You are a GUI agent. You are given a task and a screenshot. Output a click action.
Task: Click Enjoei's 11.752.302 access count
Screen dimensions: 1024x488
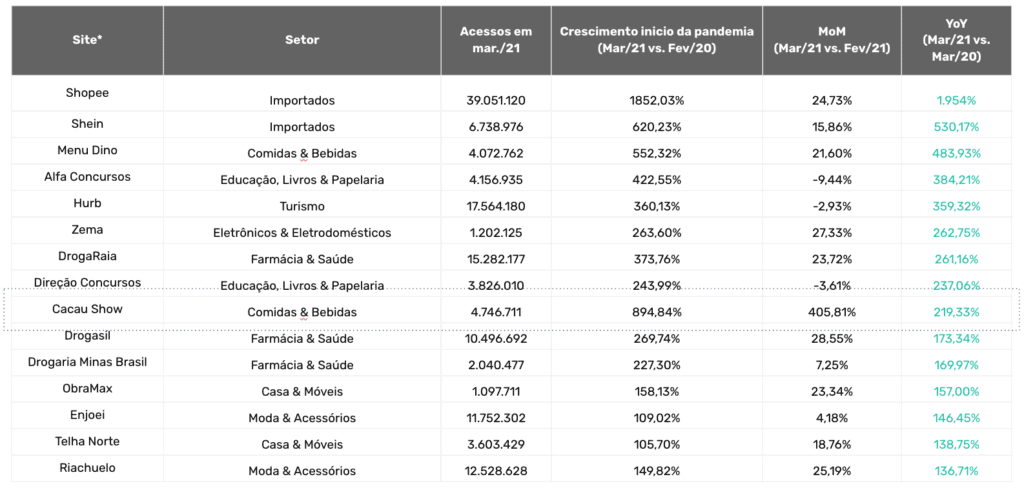(496, 417)
